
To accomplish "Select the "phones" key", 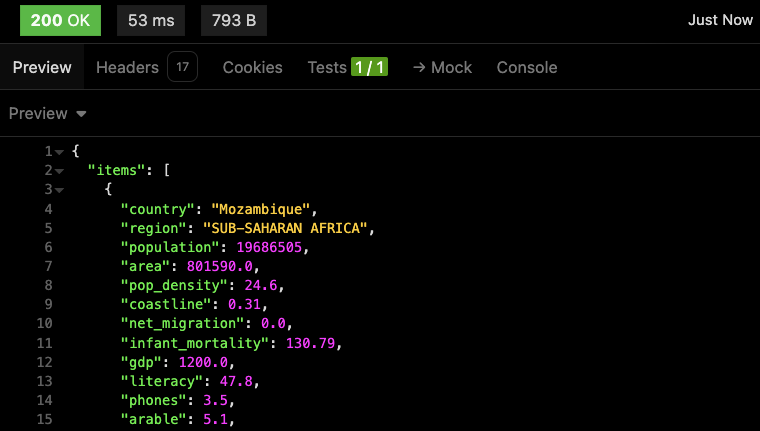I will (154, 400).
